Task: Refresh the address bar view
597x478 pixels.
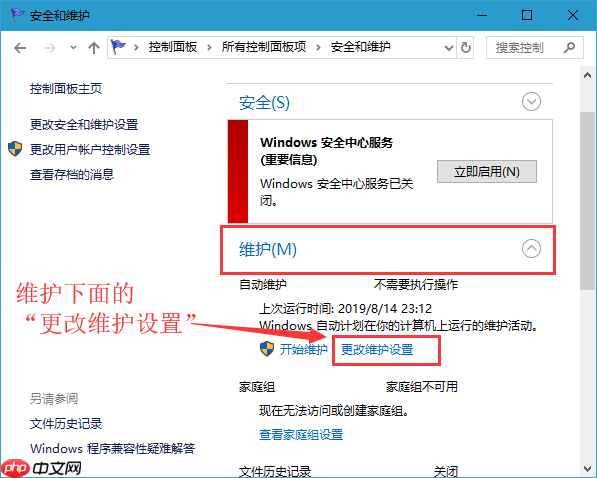Action: 465,48
